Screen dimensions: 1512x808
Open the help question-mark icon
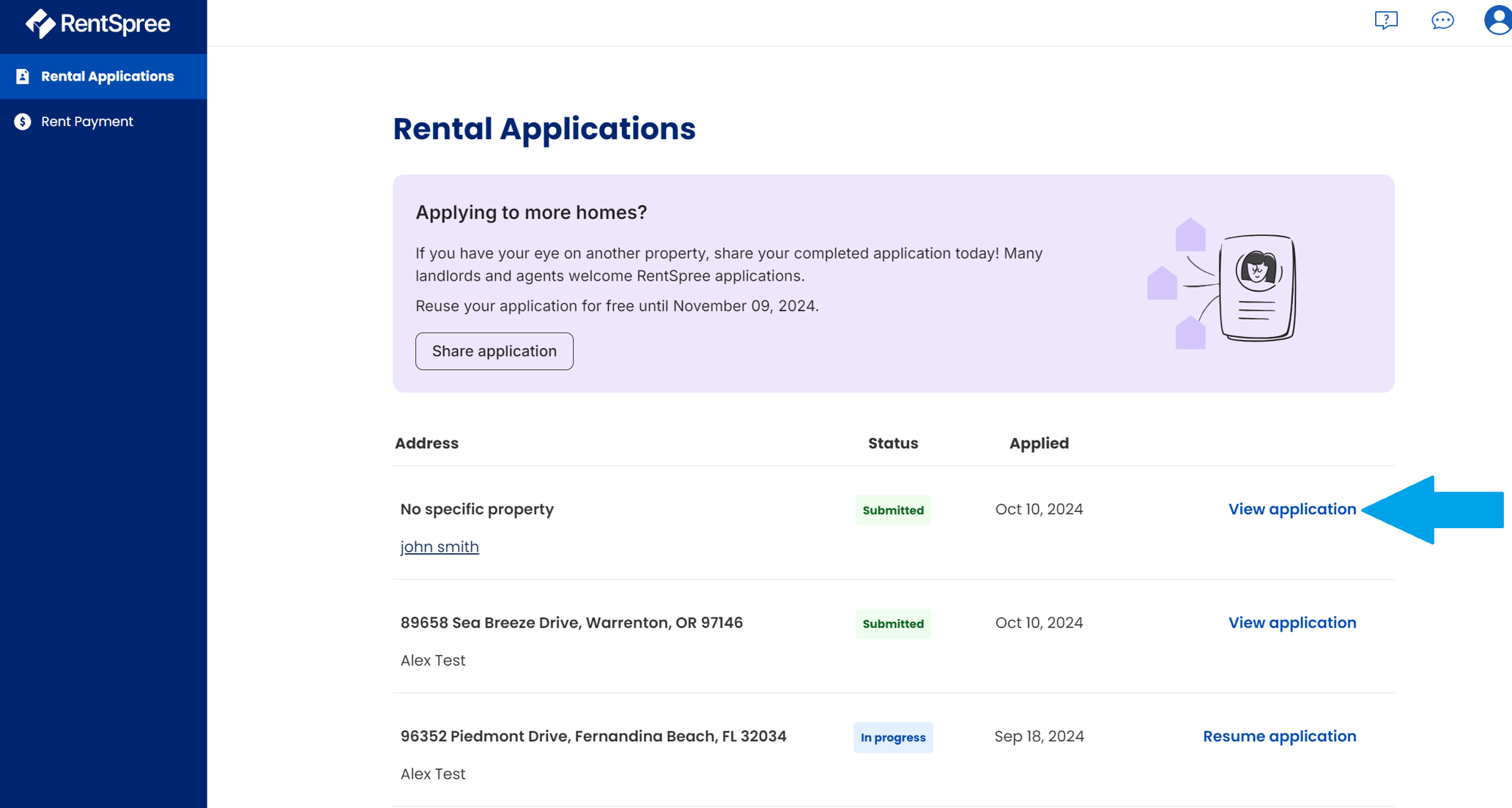[x=1387, y=21]
